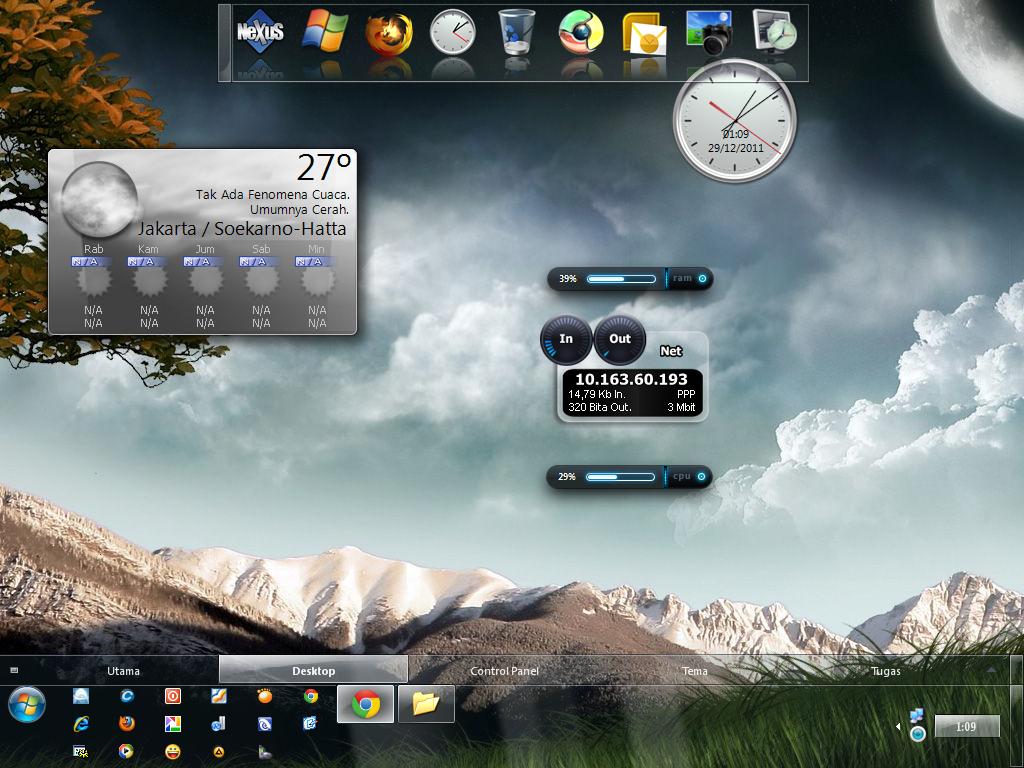Screen dimensions: 1024x768
Task: Switch to the Control Panel tab
Action: click(504, 671)
